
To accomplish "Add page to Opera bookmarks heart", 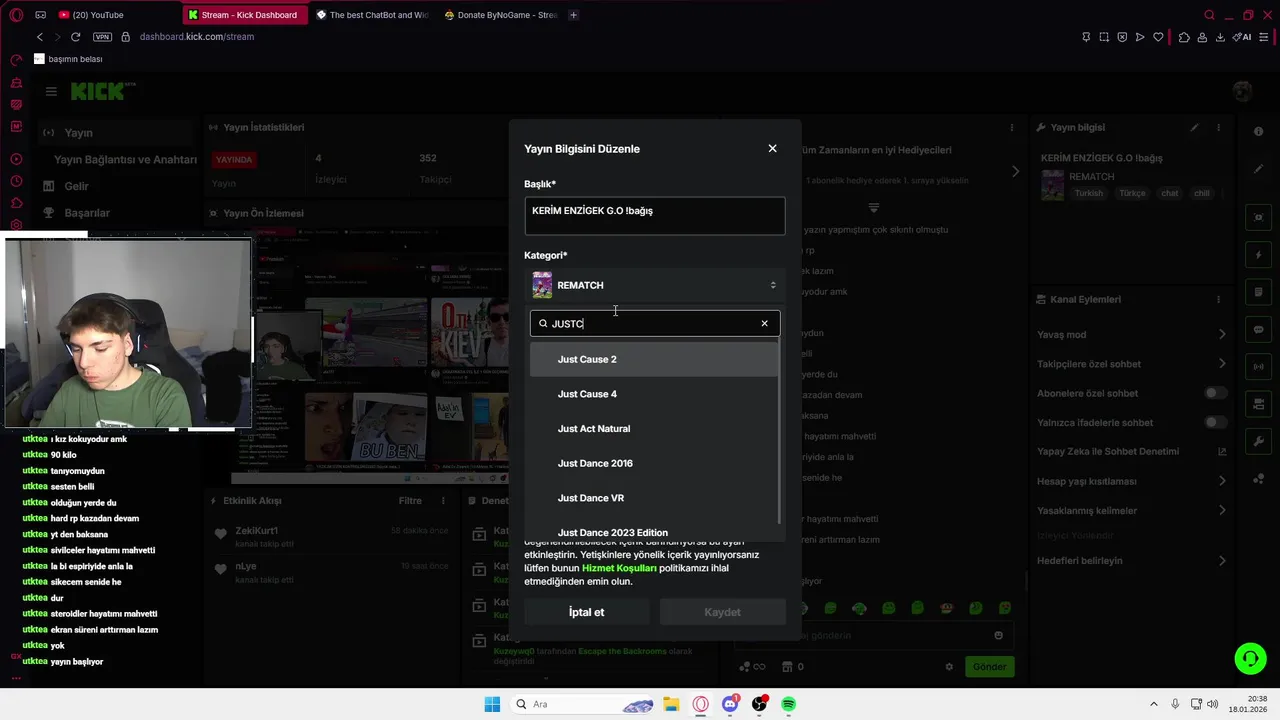I will 1158,37.
